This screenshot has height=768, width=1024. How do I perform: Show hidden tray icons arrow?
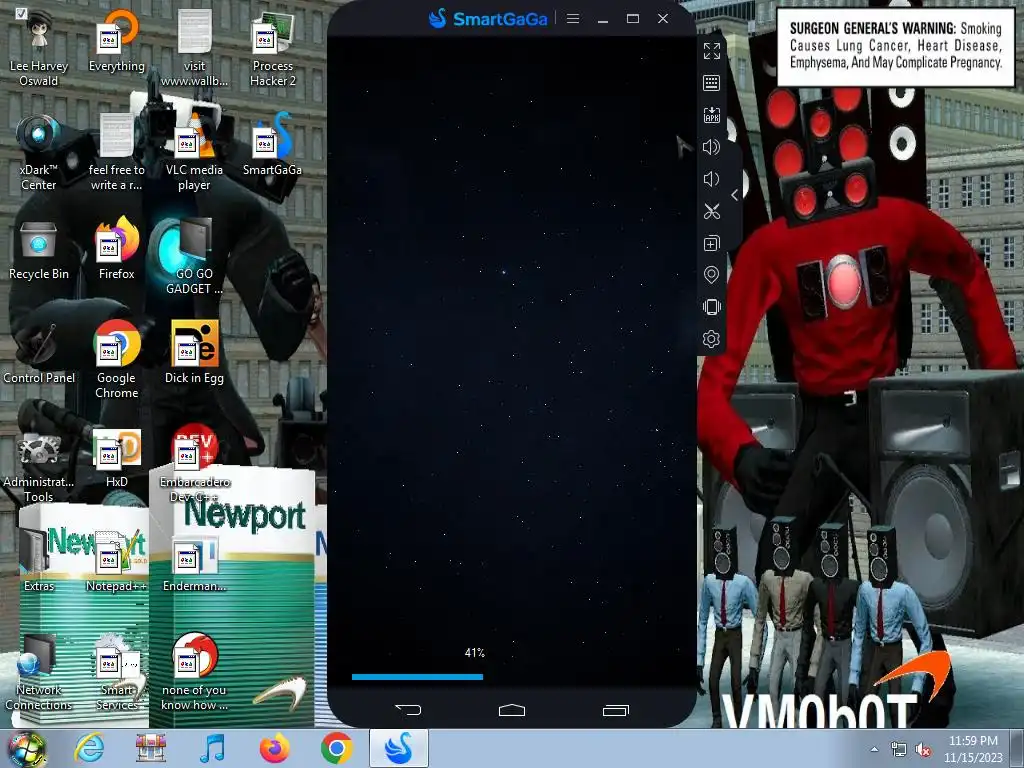click(874, 749)
